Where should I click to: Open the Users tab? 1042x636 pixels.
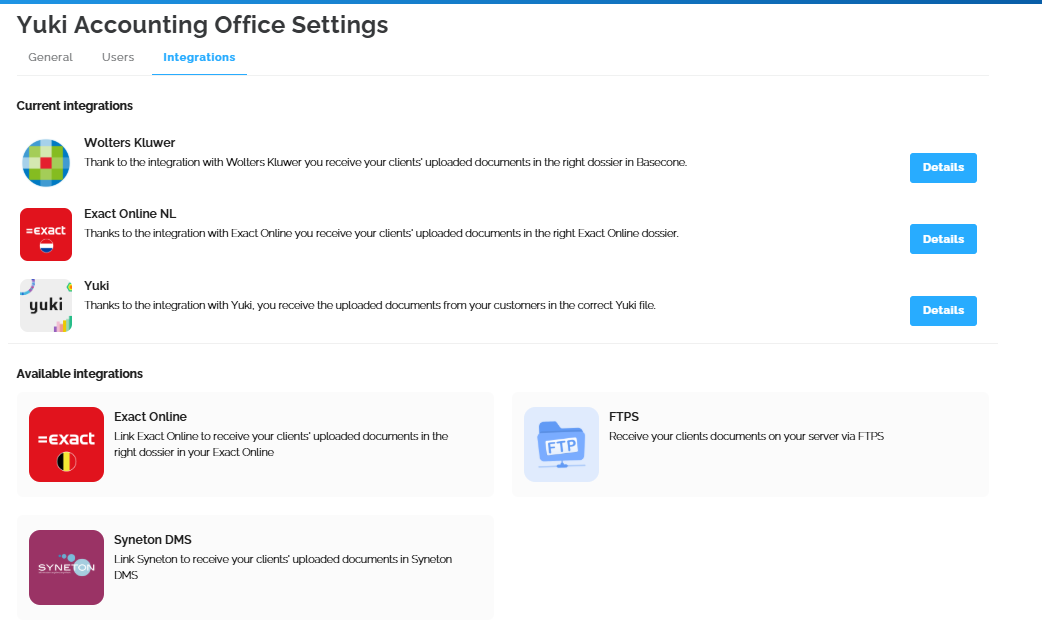[x=118, y=57]
